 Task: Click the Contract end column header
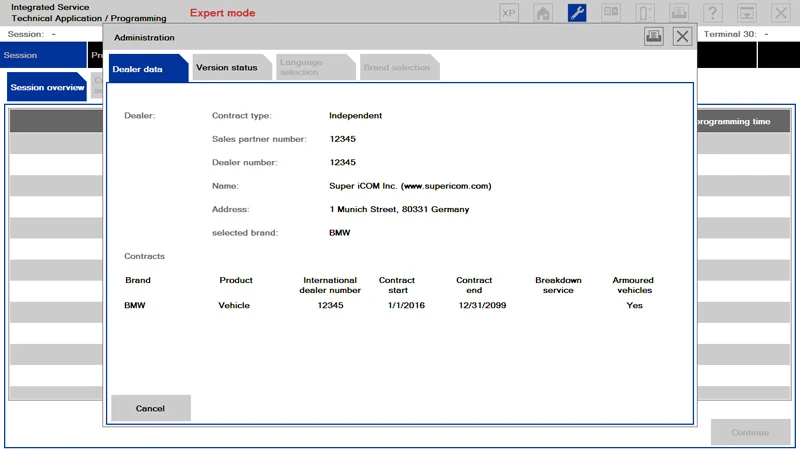(474, 285)
